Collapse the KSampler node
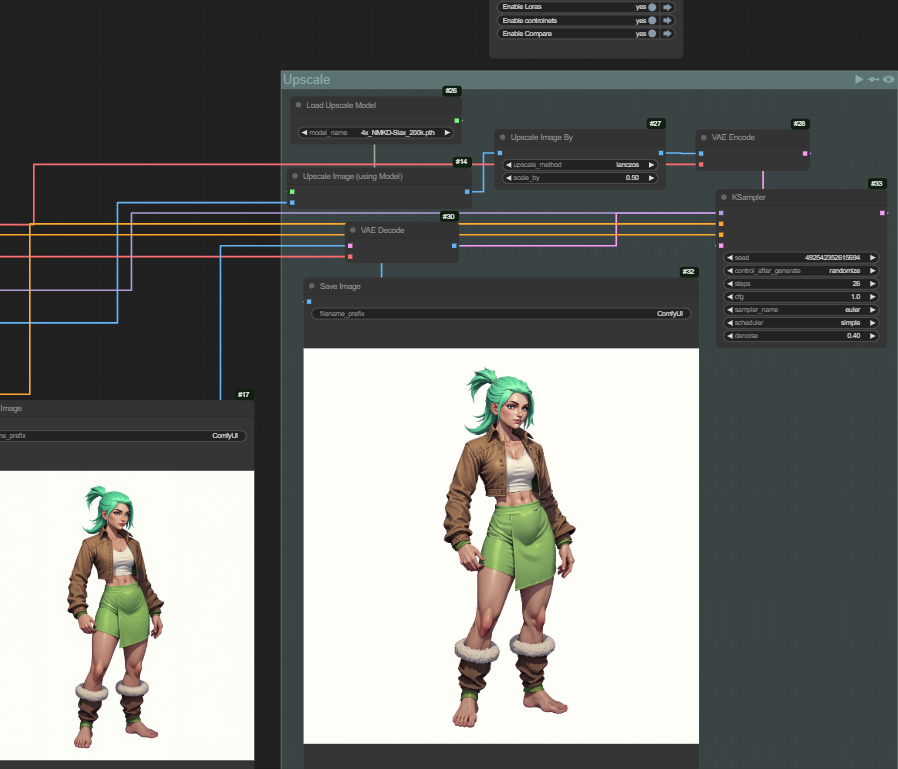The image size is (898, 769). (724, 197)
